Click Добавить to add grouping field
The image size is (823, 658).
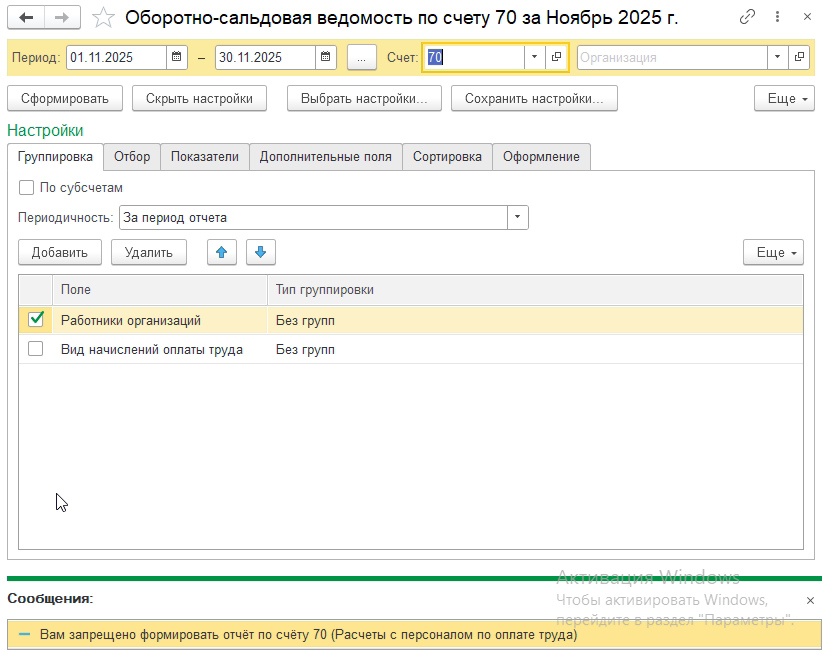coord(60,252)
